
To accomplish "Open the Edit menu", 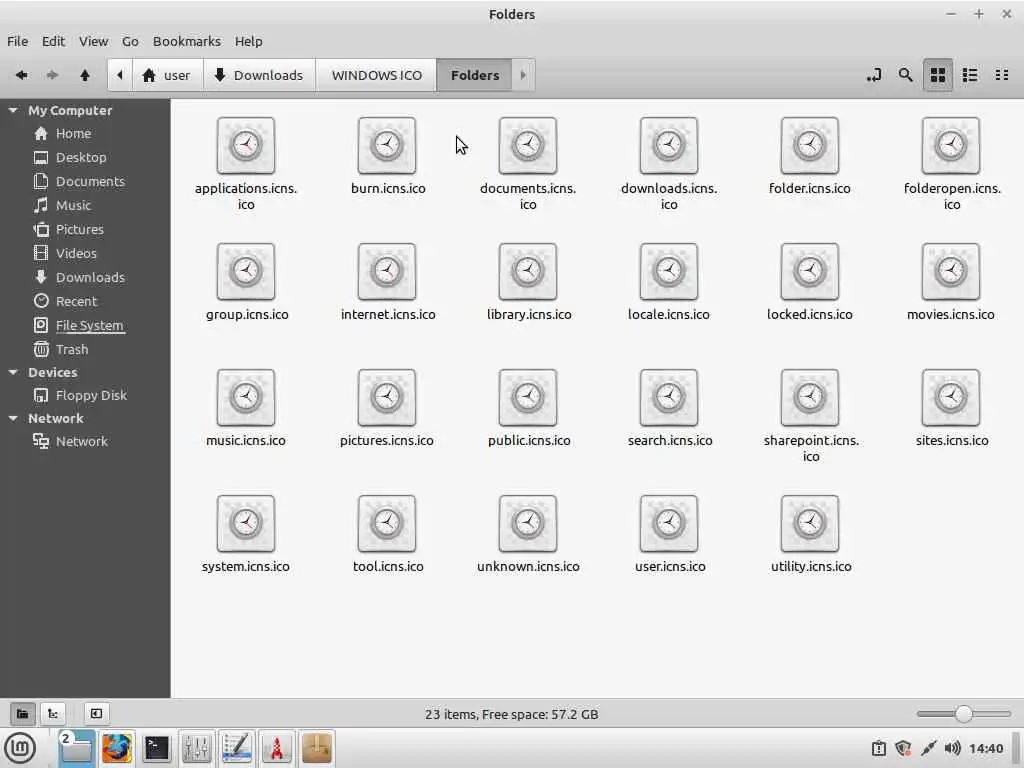I will point(54,41).
